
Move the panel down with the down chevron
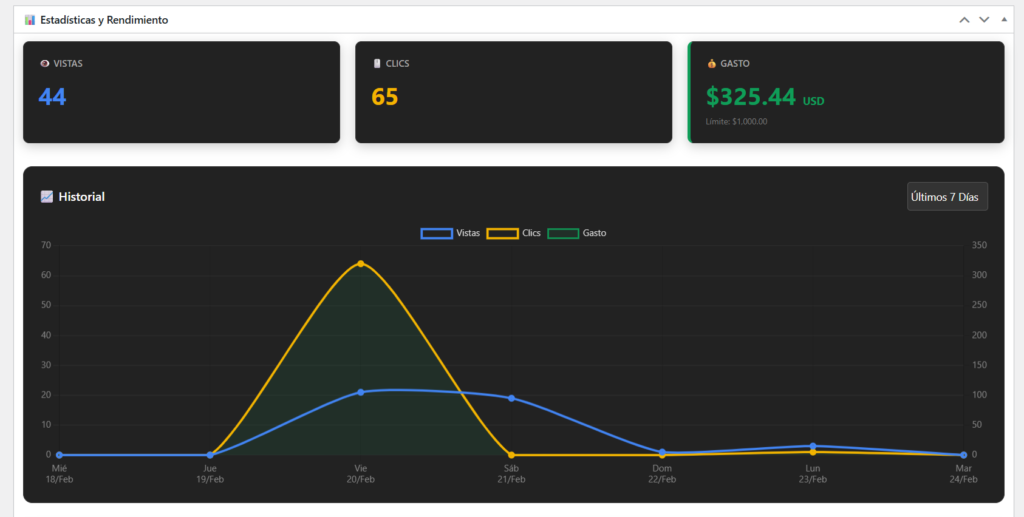coord(984,20)
